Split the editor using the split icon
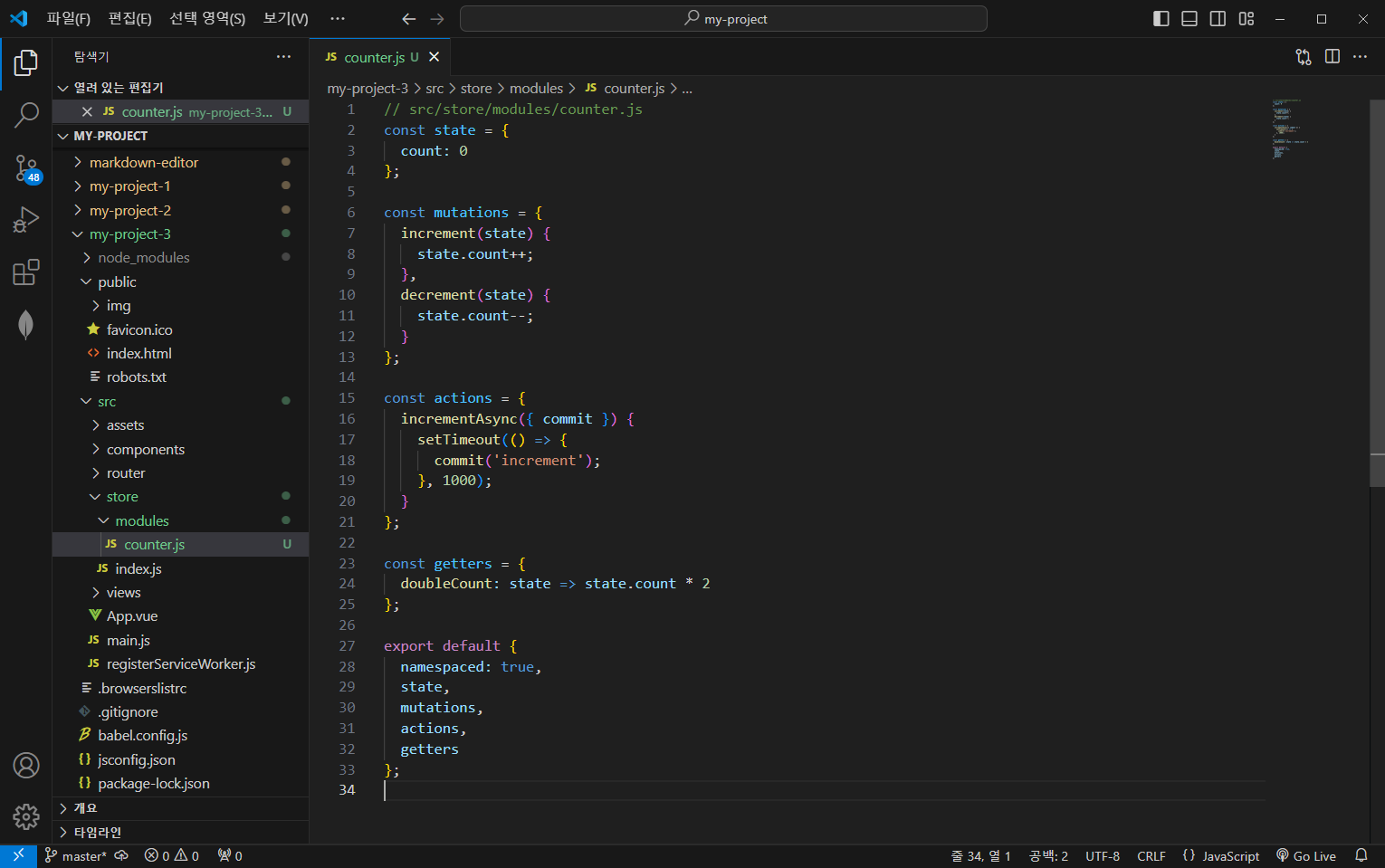The image size is (1385, 868). click(1332, 56)
